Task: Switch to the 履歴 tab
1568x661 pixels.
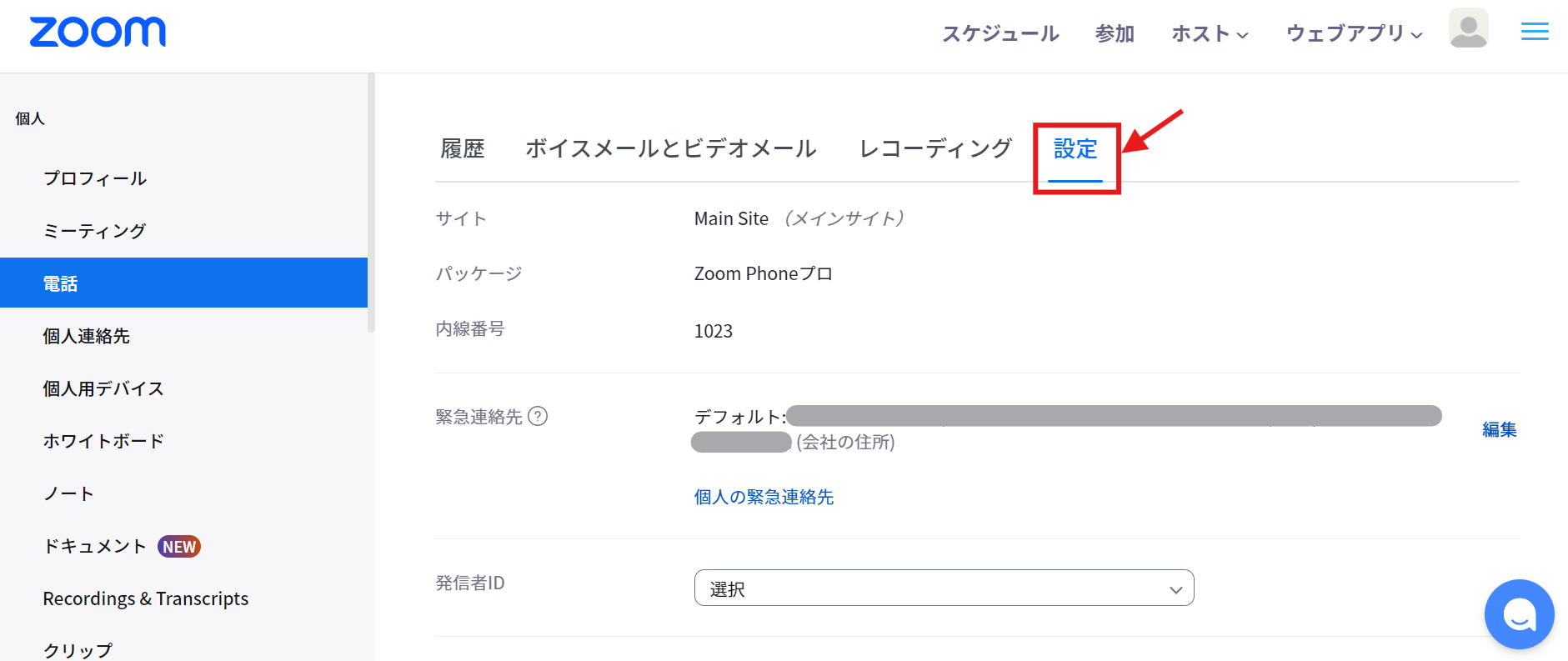Action: pyautogui.click(x=463, y=148)
